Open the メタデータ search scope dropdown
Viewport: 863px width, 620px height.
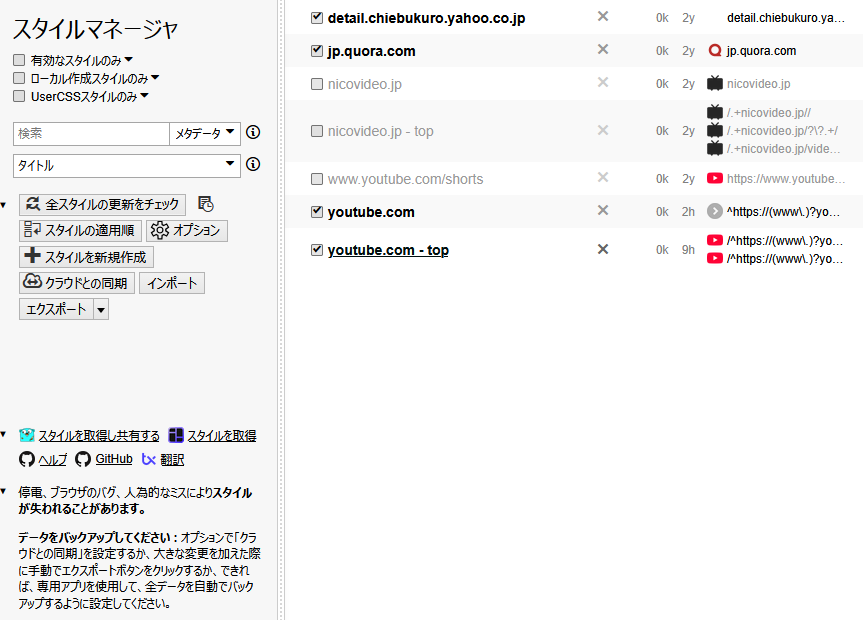tap(205, 133)
